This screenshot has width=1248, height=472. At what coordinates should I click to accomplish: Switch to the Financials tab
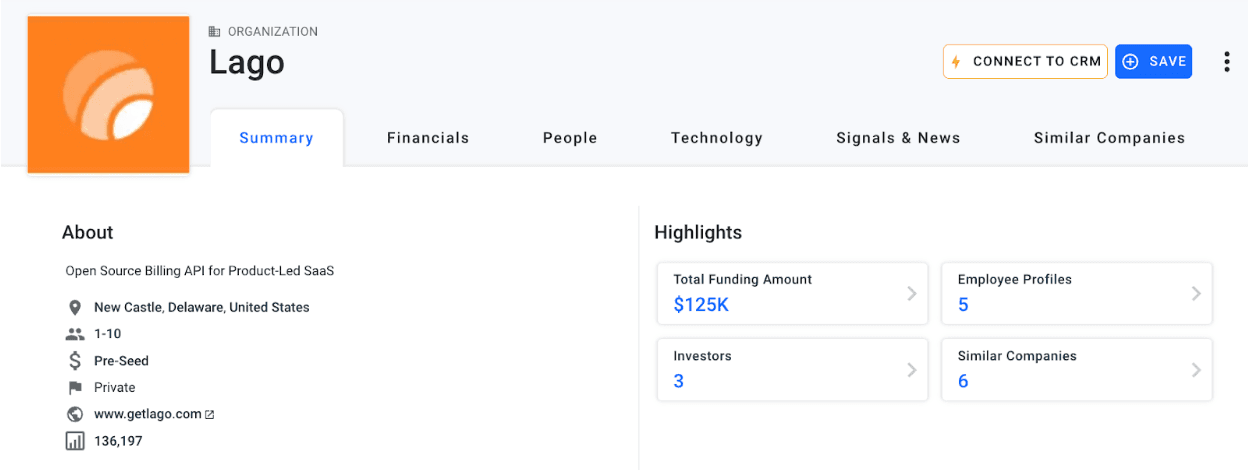(x=428, y=139)
